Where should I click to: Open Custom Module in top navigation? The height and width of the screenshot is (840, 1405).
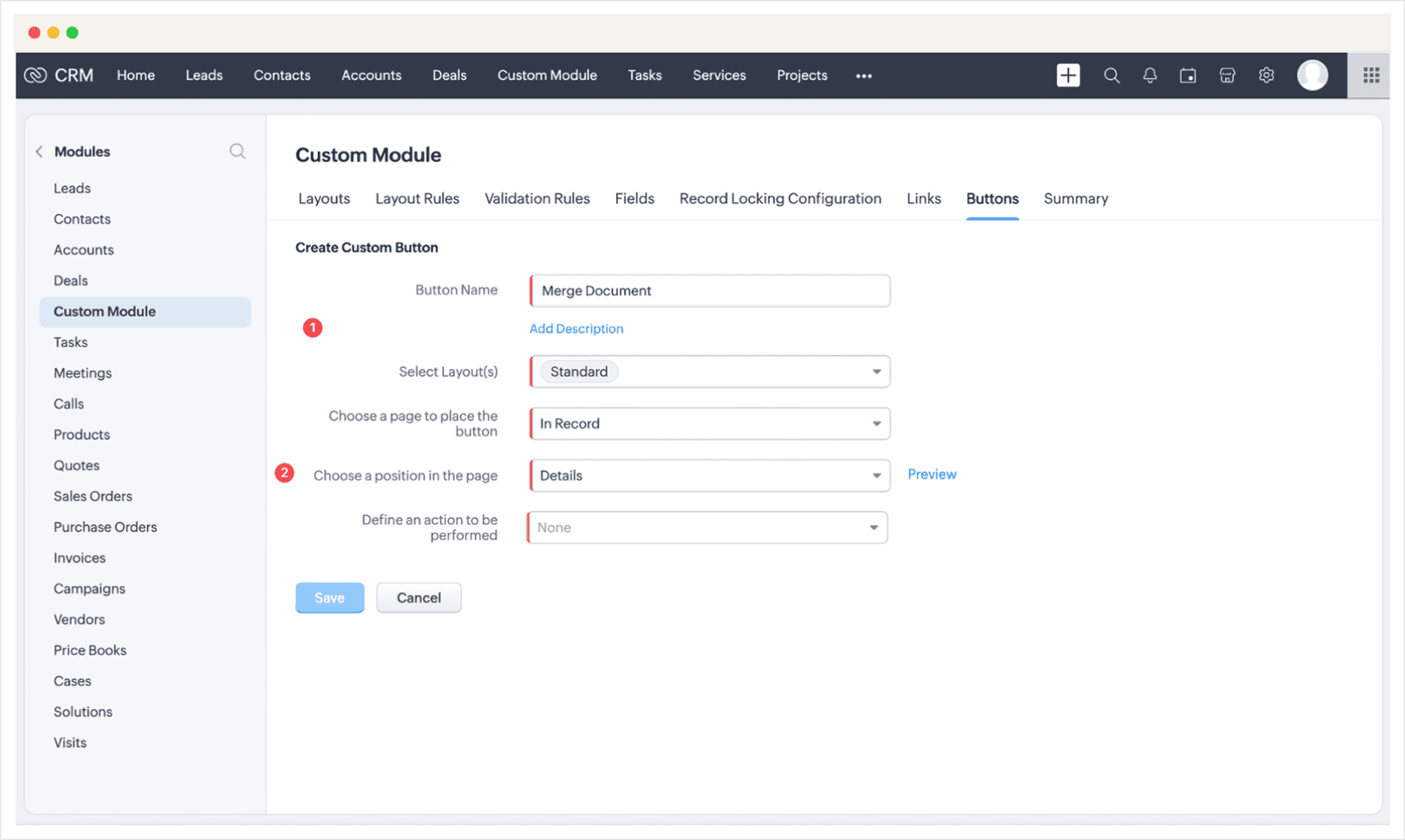coord(547,75)
